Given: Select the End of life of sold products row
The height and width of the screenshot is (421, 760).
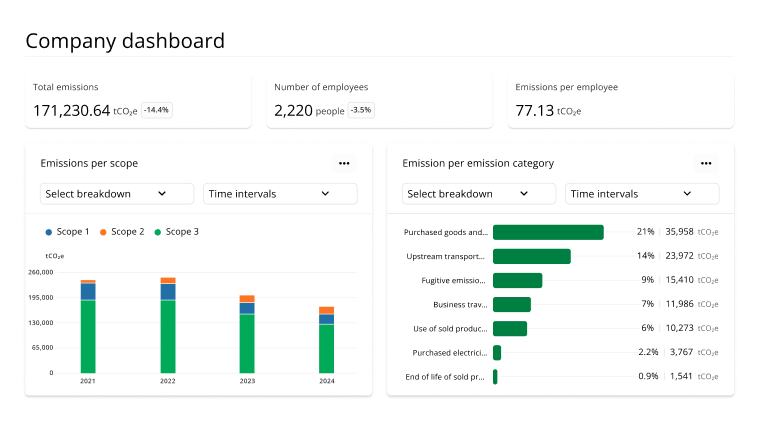Looking at the screenshot, I should [x=561, y=376].
